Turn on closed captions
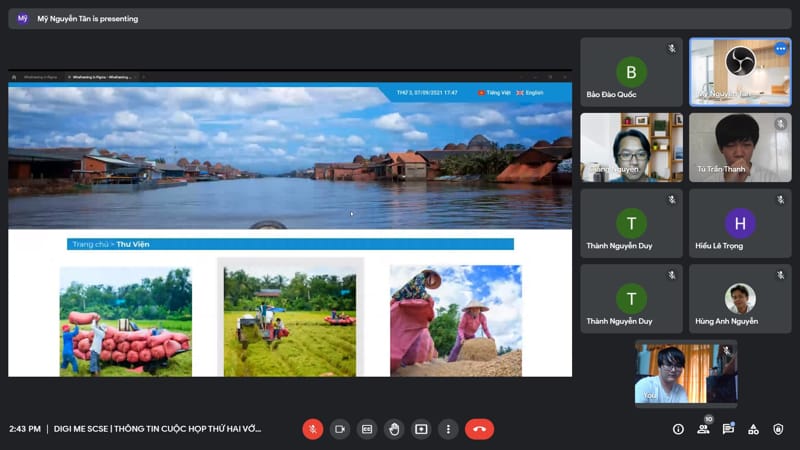Viewport: 800px width, 450px height. (x=367, y=429)
